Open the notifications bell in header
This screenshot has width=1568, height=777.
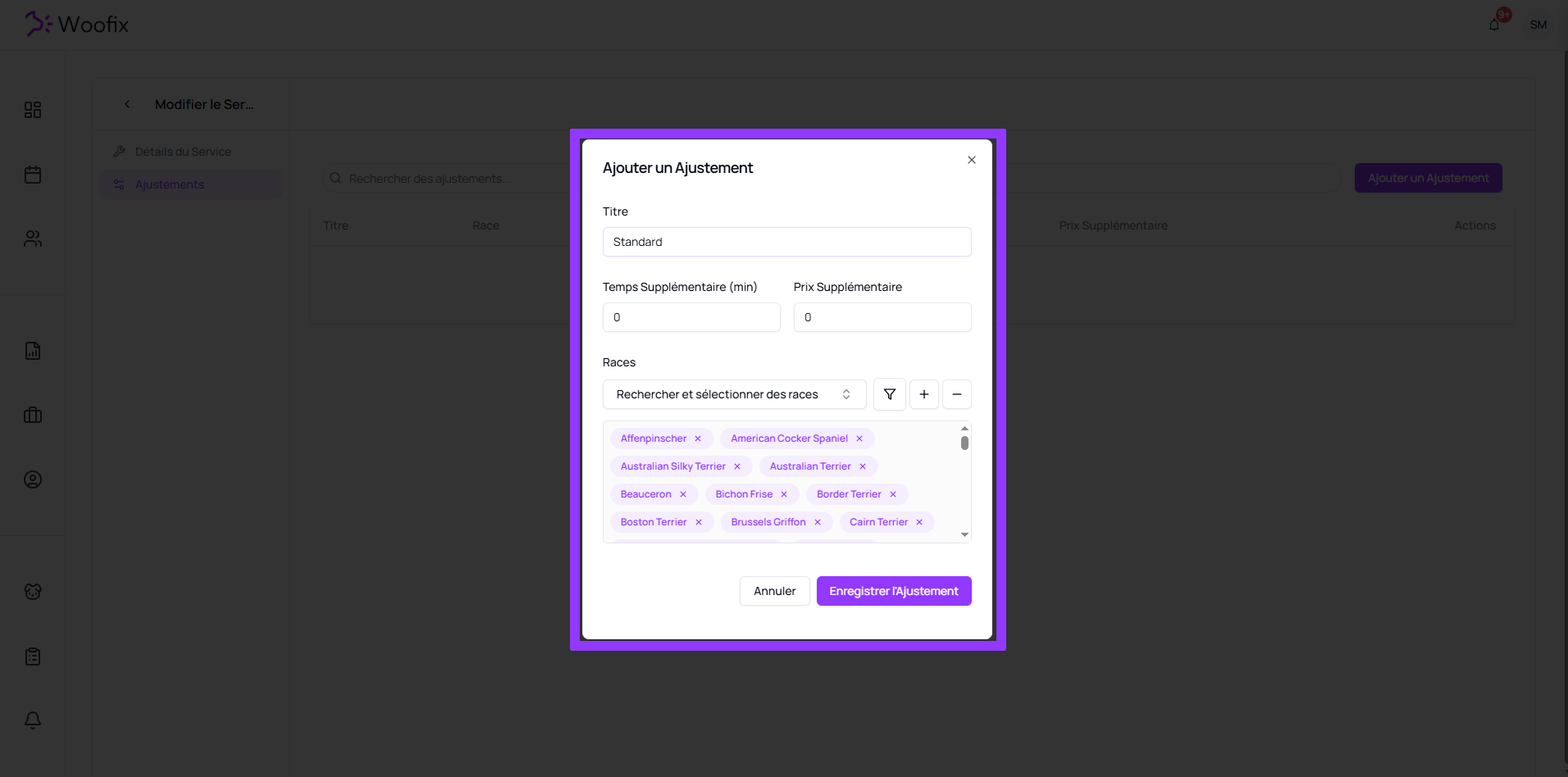tap(1494, 25)
